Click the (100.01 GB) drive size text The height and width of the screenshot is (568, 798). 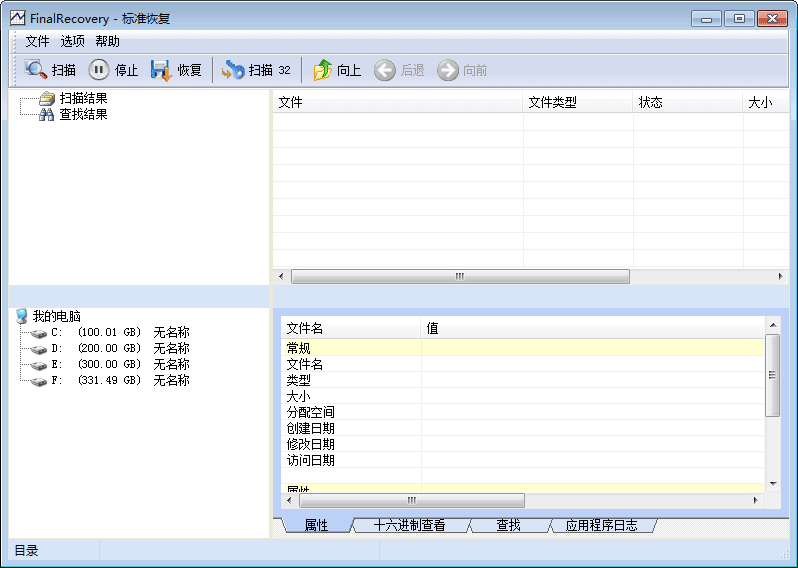109,332
